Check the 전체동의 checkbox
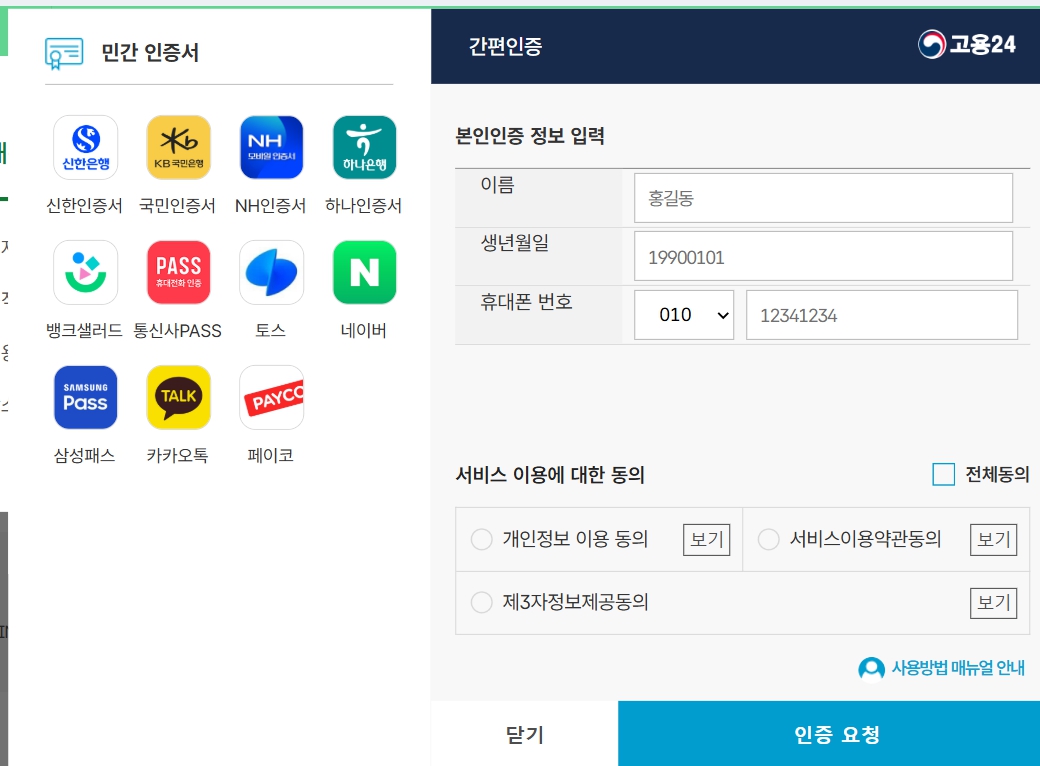 point(943,474)
